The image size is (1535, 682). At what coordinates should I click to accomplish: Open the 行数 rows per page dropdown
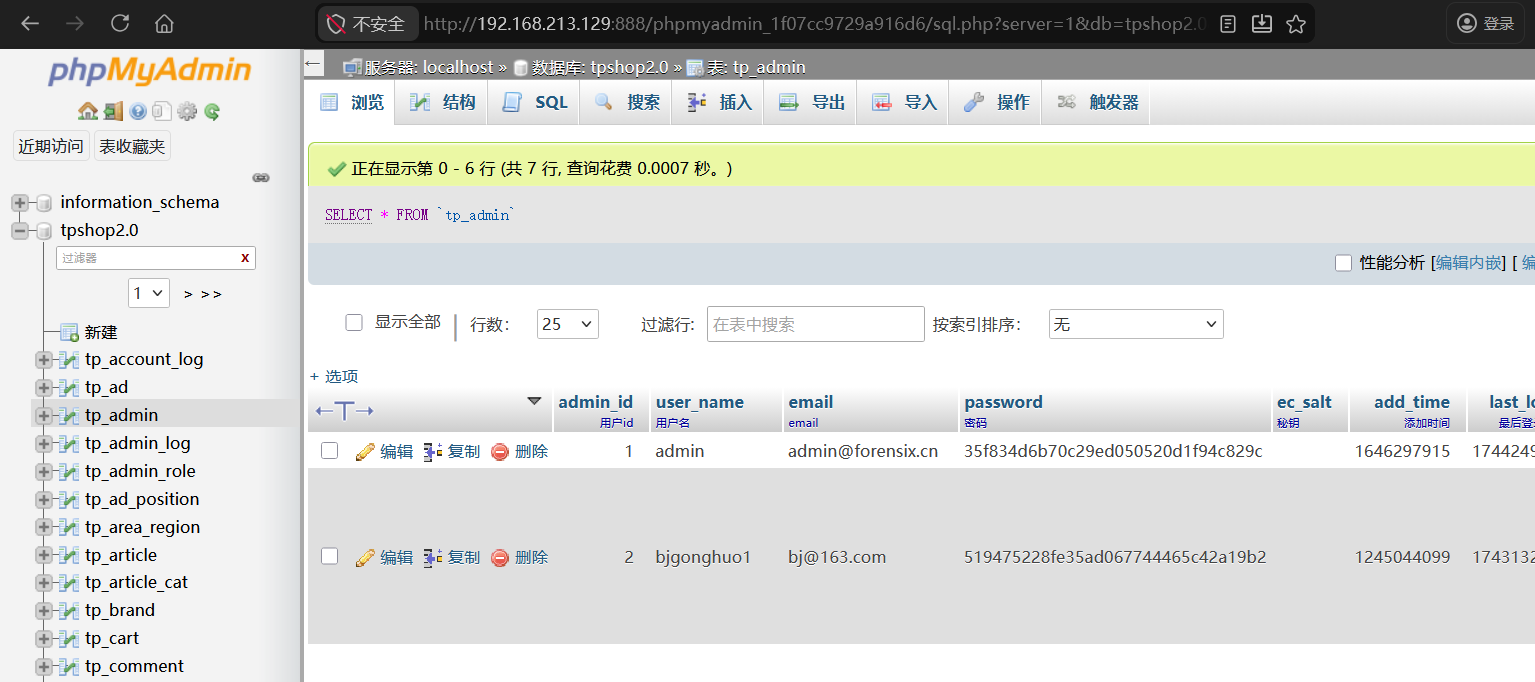[567, 323]
